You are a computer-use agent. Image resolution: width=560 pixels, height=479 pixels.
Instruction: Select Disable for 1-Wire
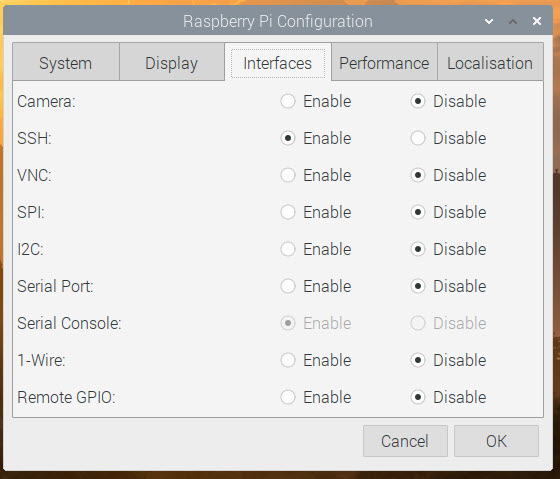(418, 360)
